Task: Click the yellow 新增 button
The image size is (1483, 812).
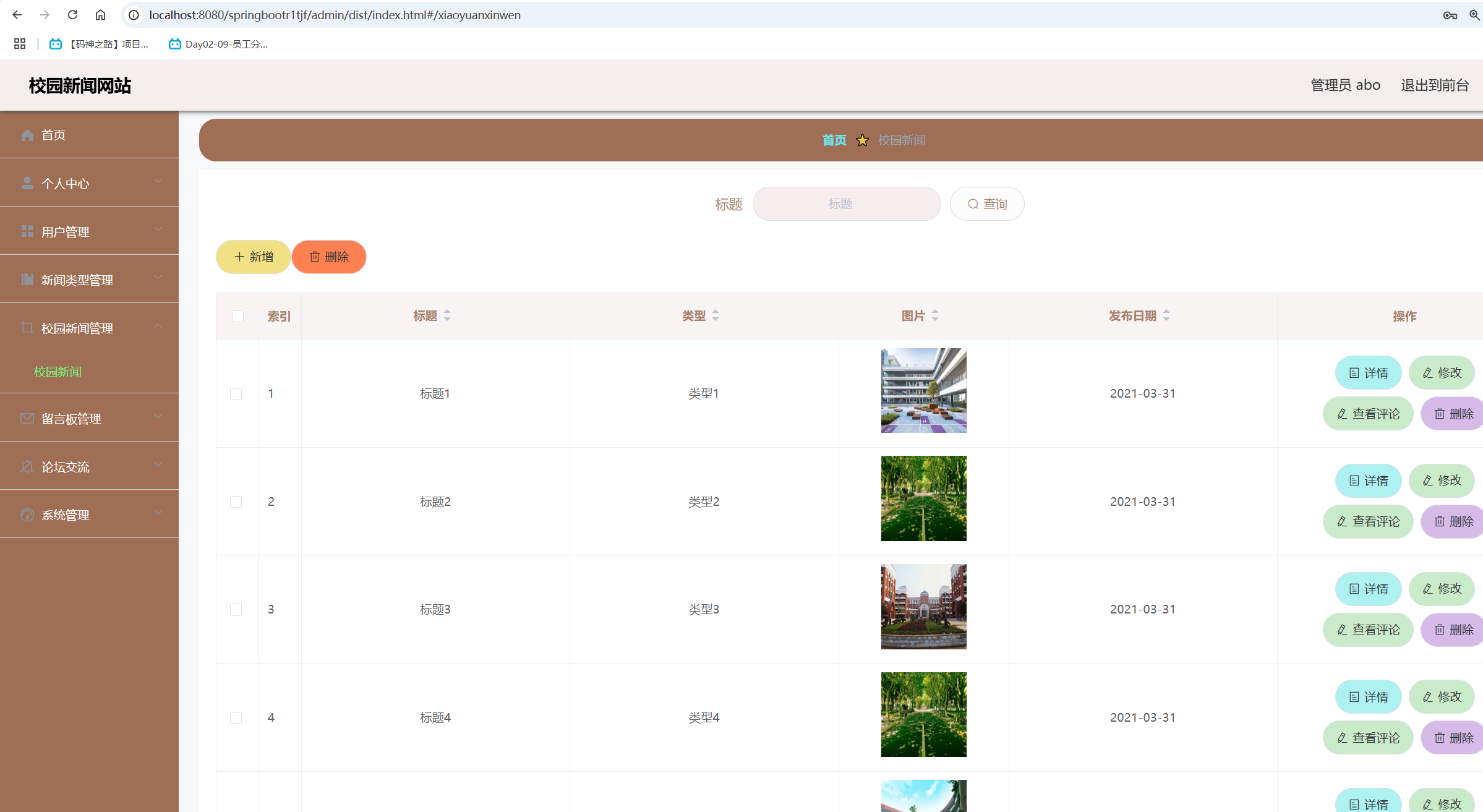Action: coord(254,257)
